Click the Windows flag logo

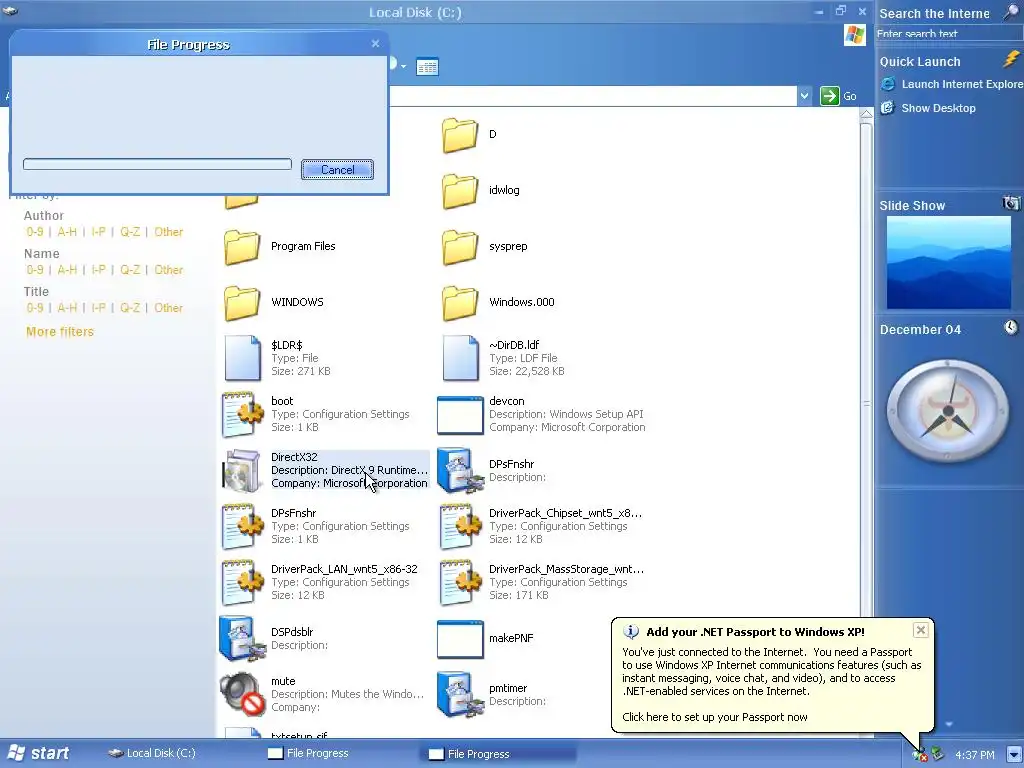[854, 35]
